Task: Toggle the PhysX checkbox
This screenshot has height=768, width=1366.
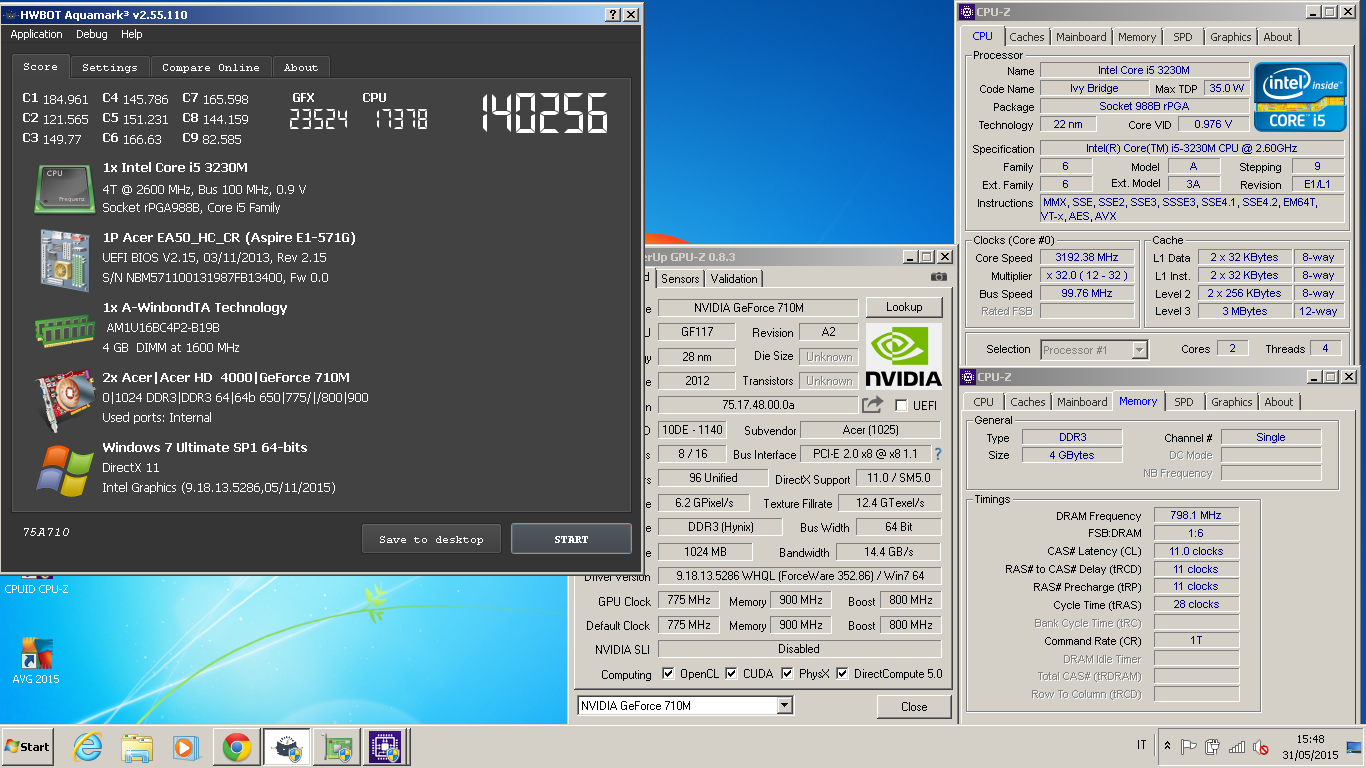Action: pyautogui.click(x=787, y=673)
